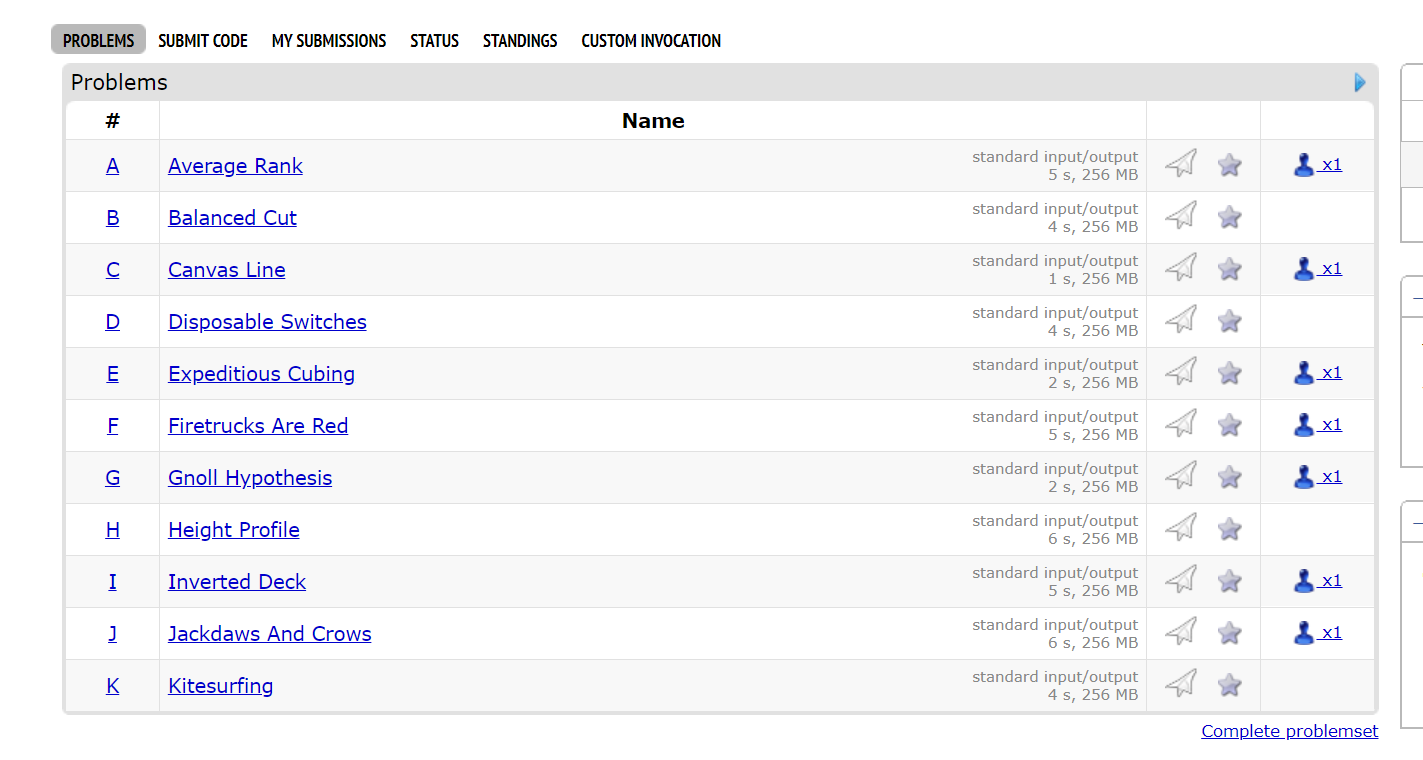This screenshot has width=1423, height=760.
Task: Open solved-users icon for Firetrucks Are Red
Action: [x=1303, y=425]
